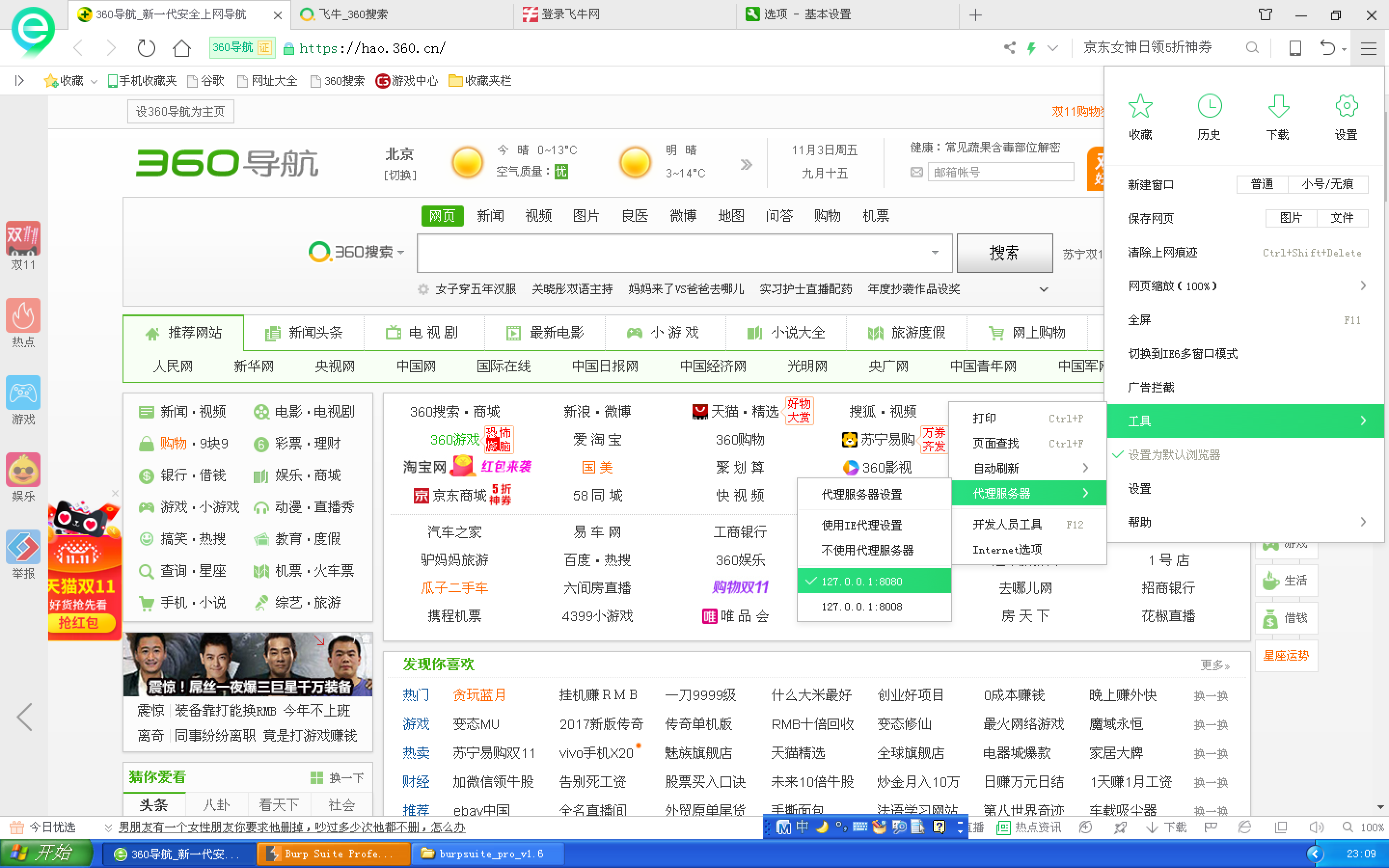The image size is (1389, 868).
Task: Click the 邮箱帐号 input field
Action: pos(1000,172)
